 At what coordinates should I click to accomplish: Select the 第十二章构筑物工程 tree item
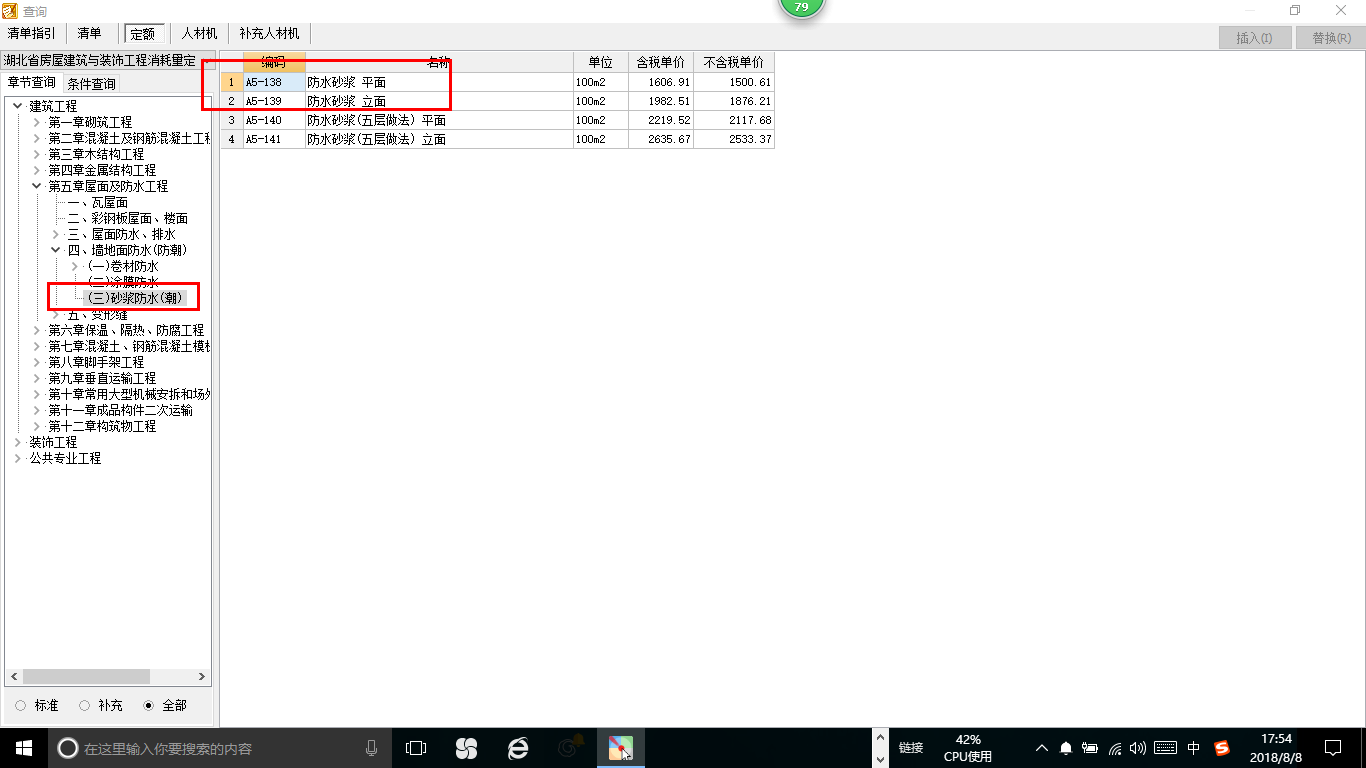102,426
